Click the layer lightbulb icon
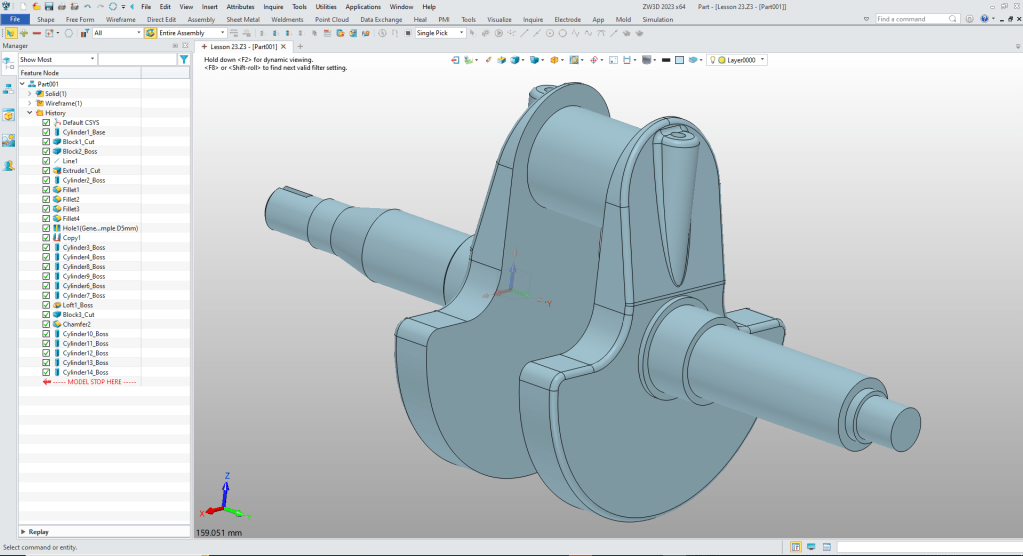1023x556 pixels. 714,60
